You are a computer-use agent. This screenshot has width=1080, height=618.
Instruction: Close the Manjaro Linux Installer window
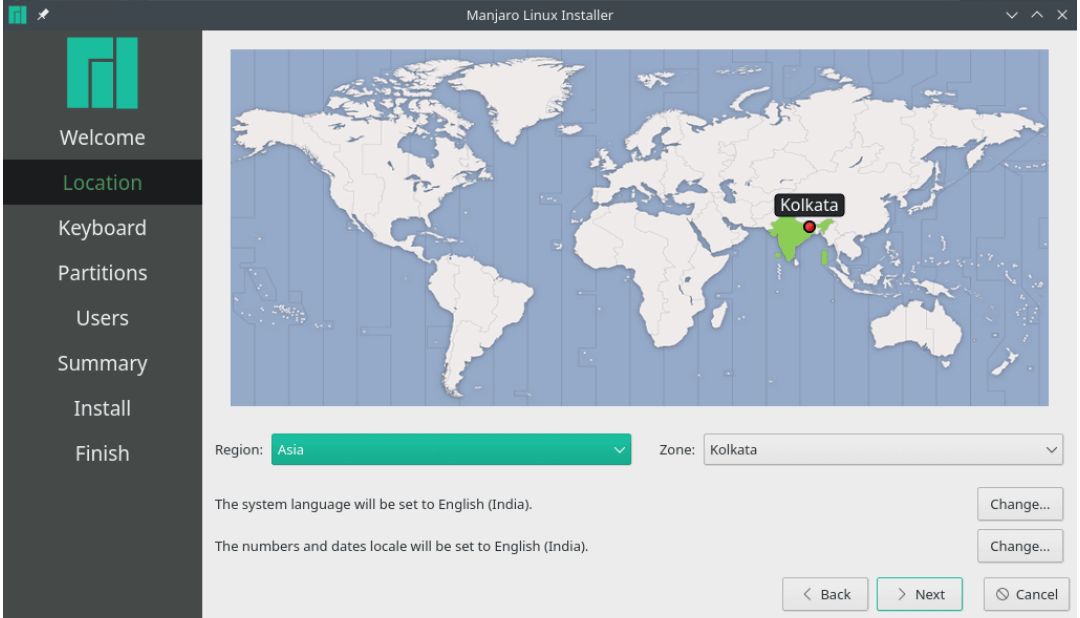tap(1062, 15)
